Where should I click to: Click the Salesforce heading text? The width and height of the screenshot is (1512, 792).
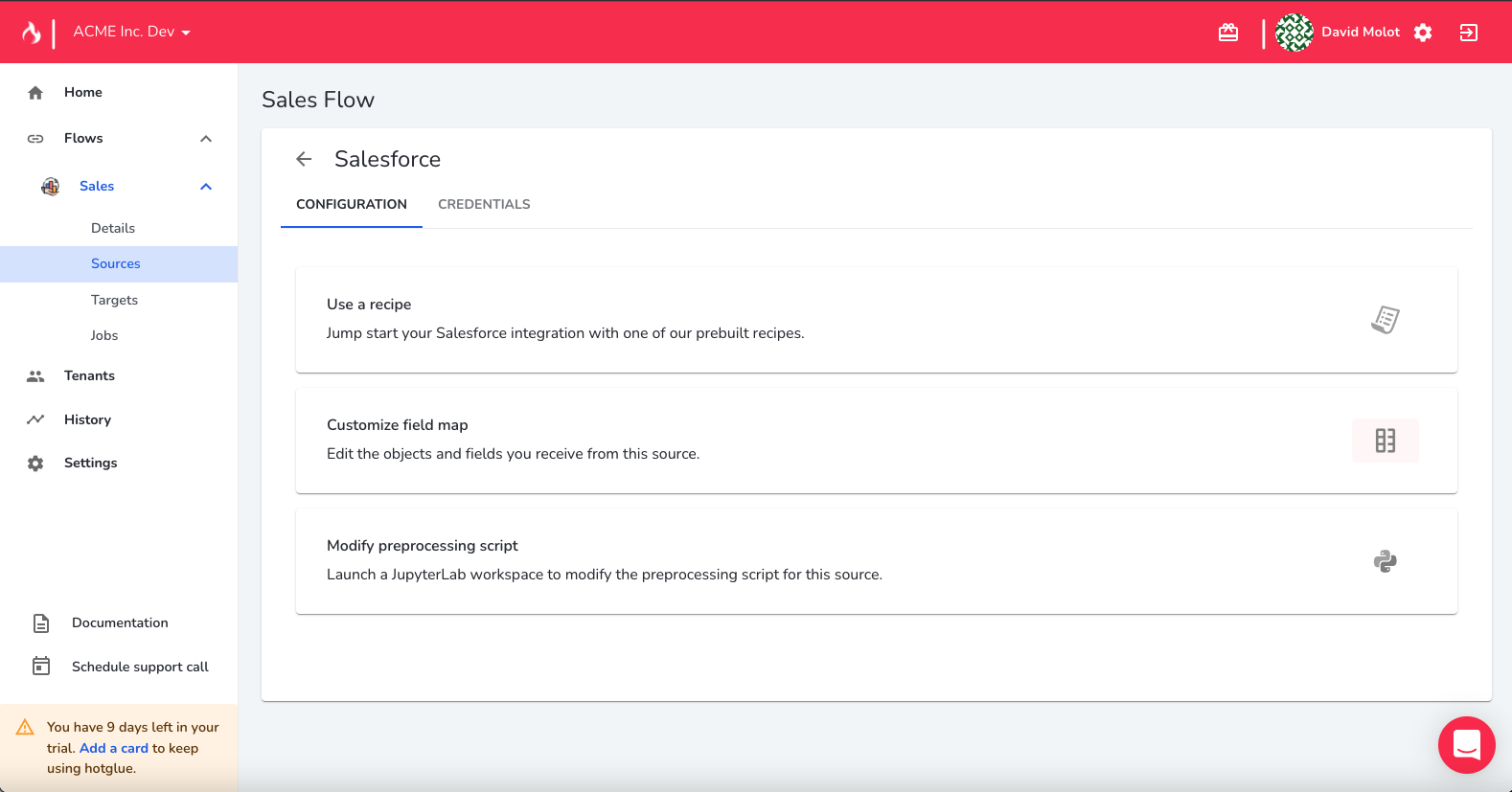click(388, 159)
